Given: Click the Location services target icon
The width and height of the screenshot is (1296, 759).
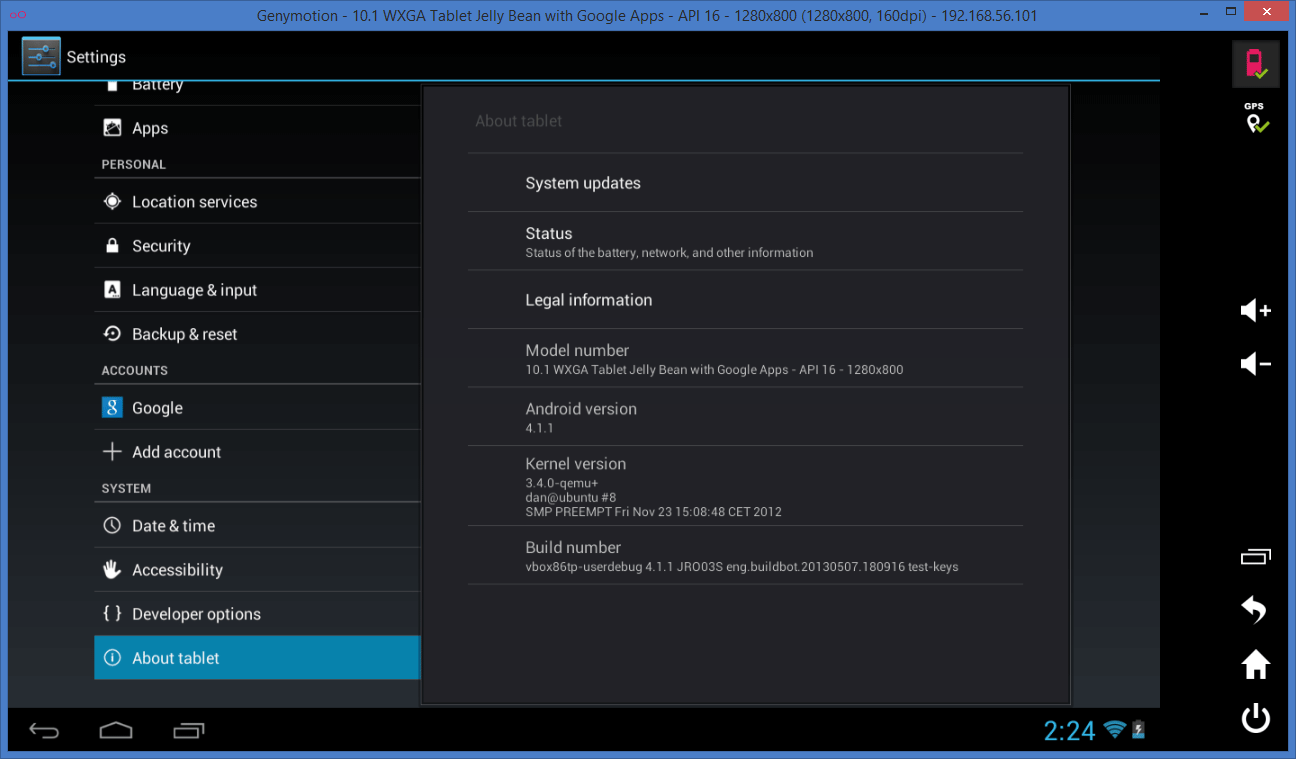Looking at the screenshot, I should pyautogui.click(x=113, y=201).
